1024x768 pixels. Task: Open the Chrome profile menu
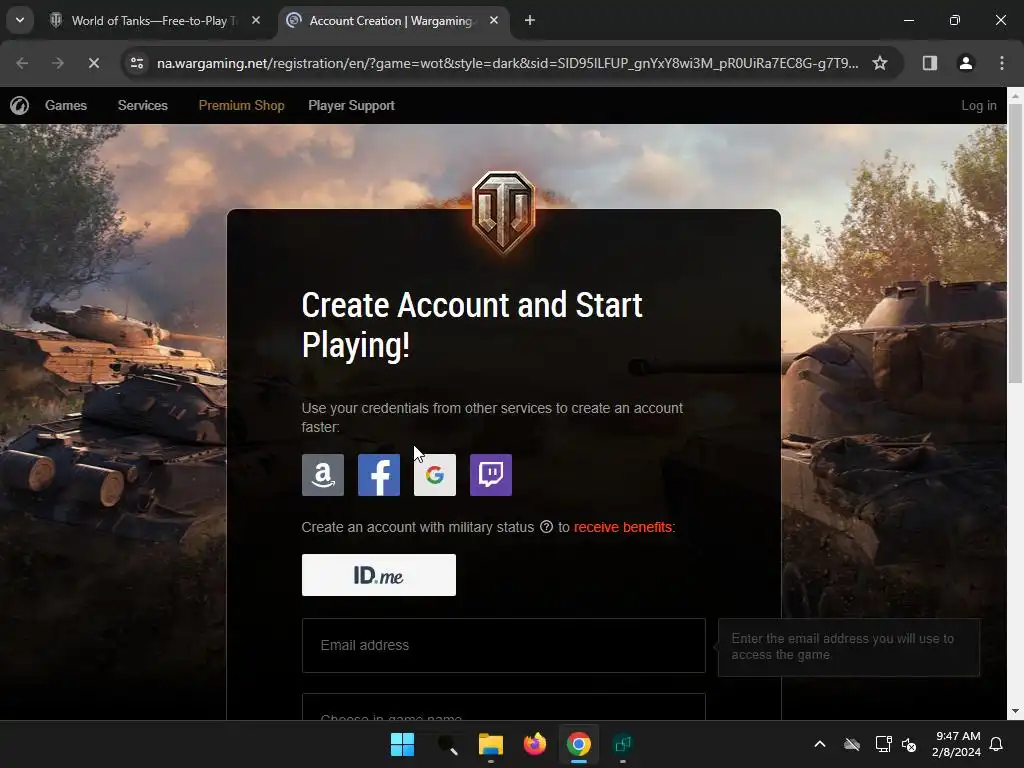point(966,63)
